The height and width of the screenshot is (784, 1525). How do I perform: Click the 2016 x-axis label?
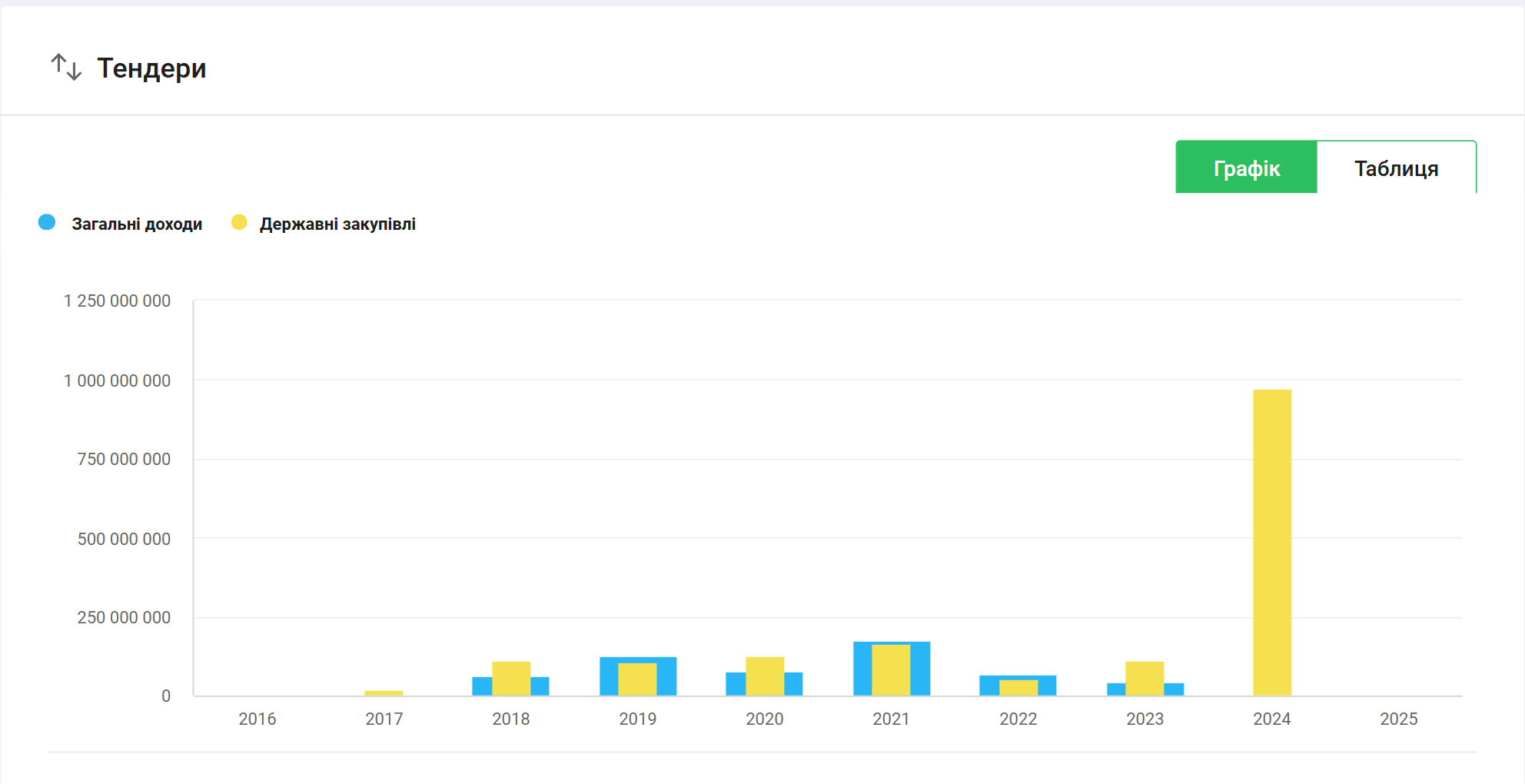[257, 719]
